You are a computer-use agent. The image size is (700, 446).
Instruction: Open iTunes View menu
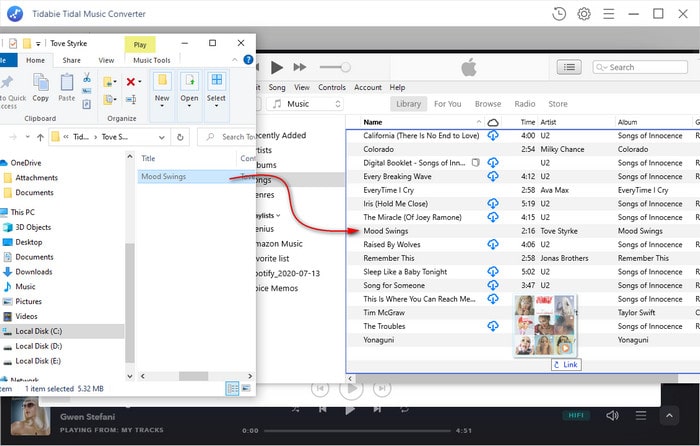(302, 88)
